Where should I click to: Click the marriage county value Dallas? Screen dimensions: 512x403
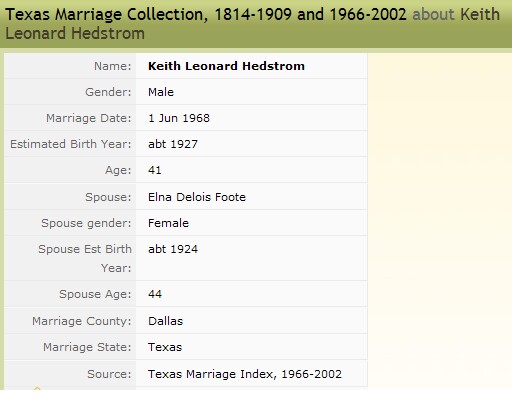point(166,321)
